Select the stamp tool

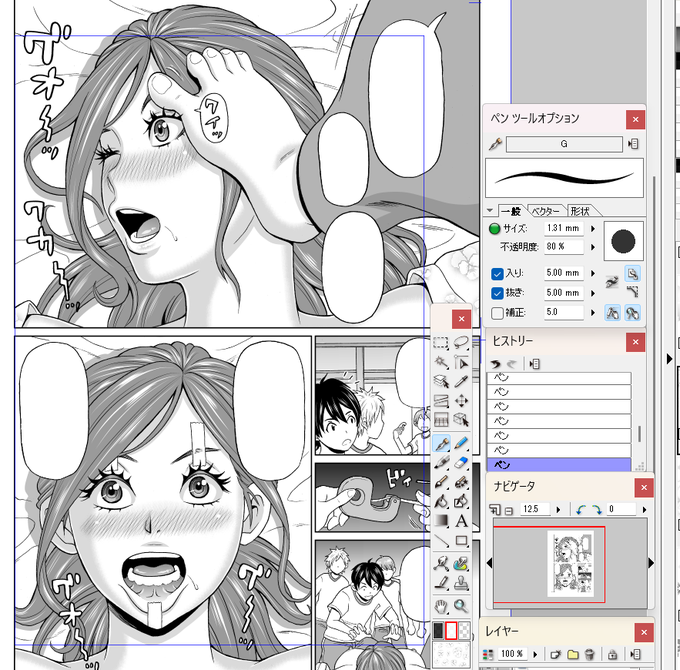461,584
